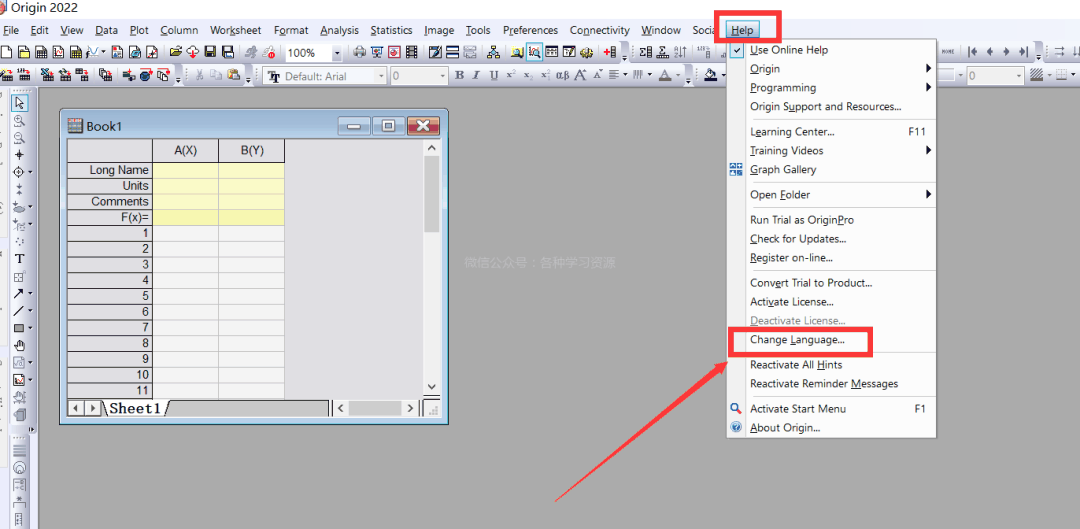1080x529 pixels.
Task: Click the Save project icon
Action: (x=210, y=52)
